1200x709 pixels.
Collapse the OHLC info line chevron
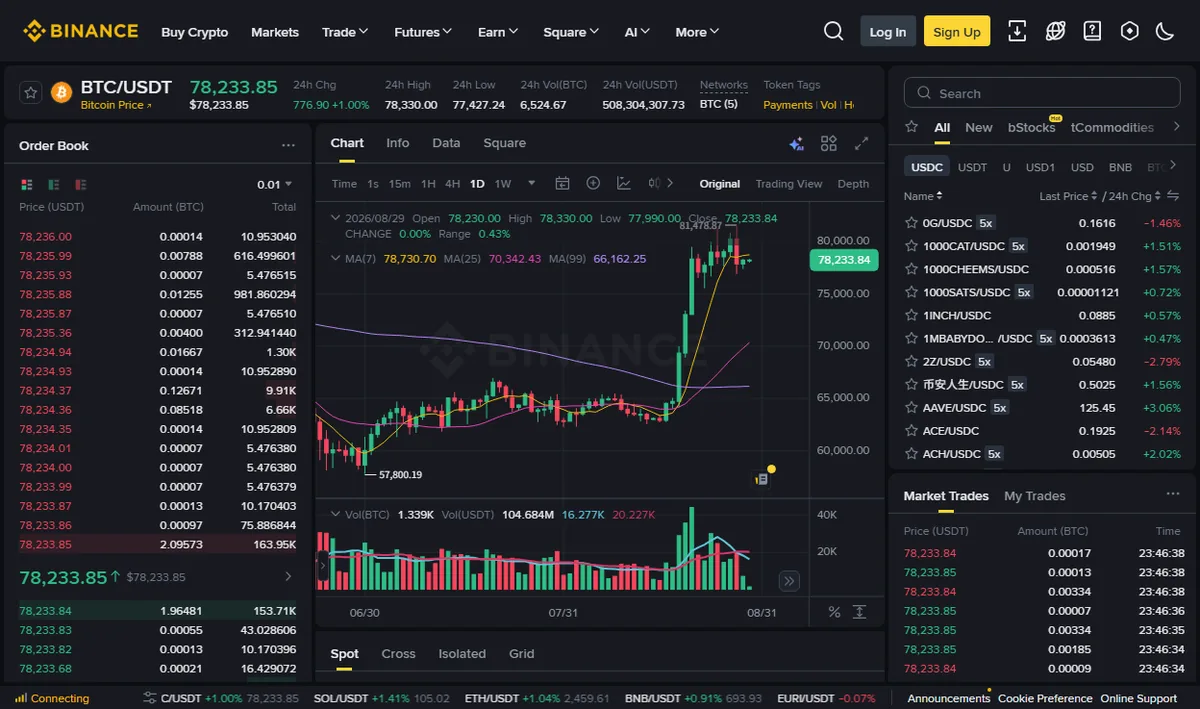(335, 218)
